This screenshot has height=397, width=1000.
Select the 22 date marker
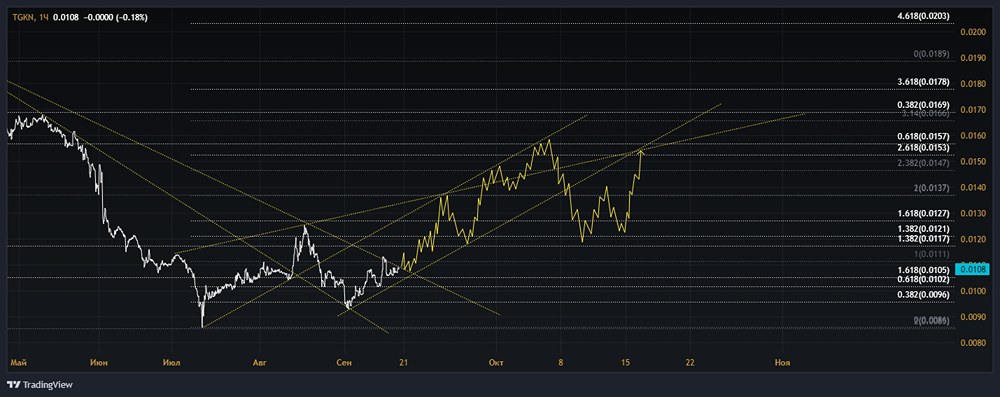pos(690,362)
